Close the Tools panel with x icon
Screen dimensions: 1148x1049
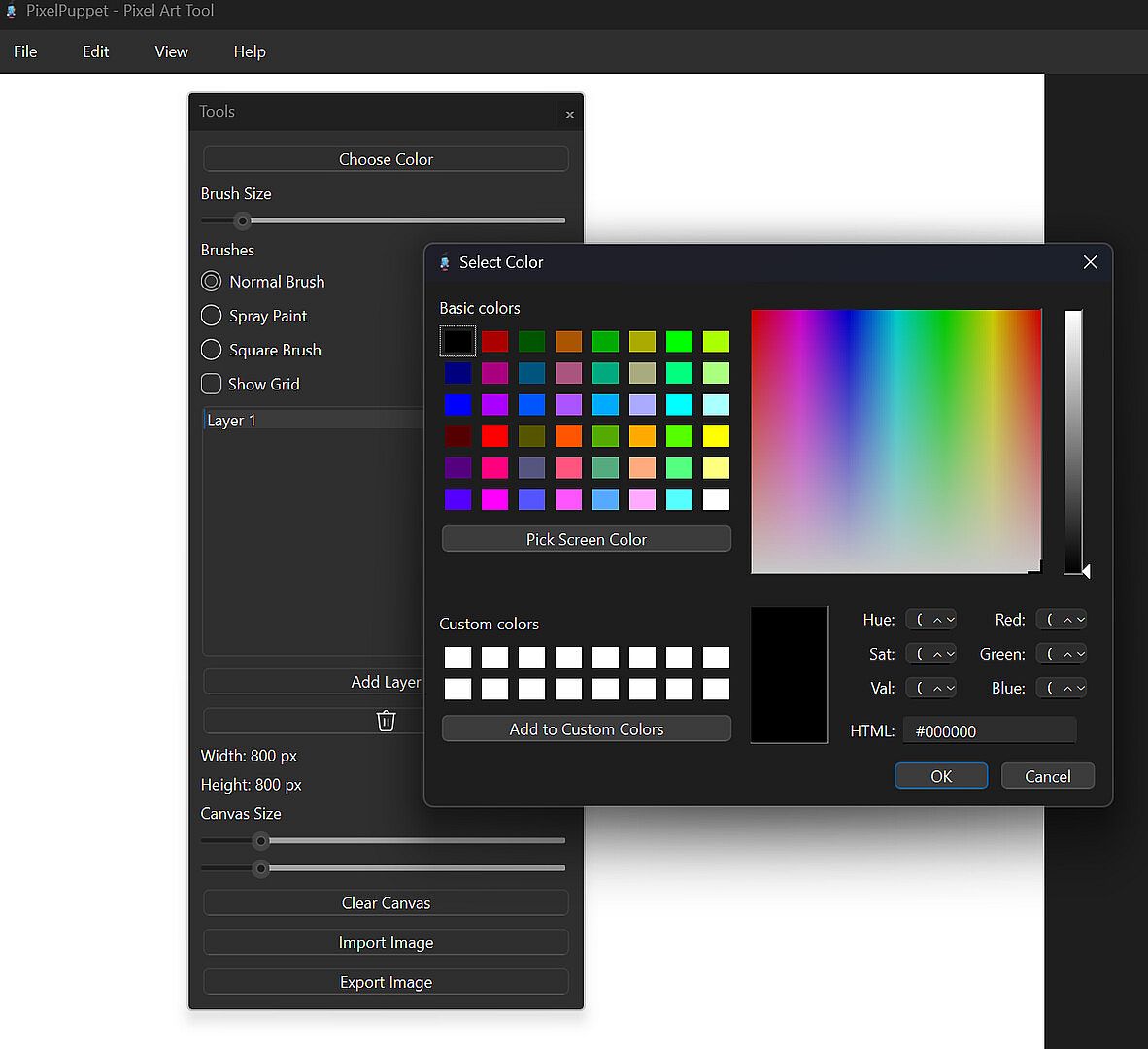(570, 115)
